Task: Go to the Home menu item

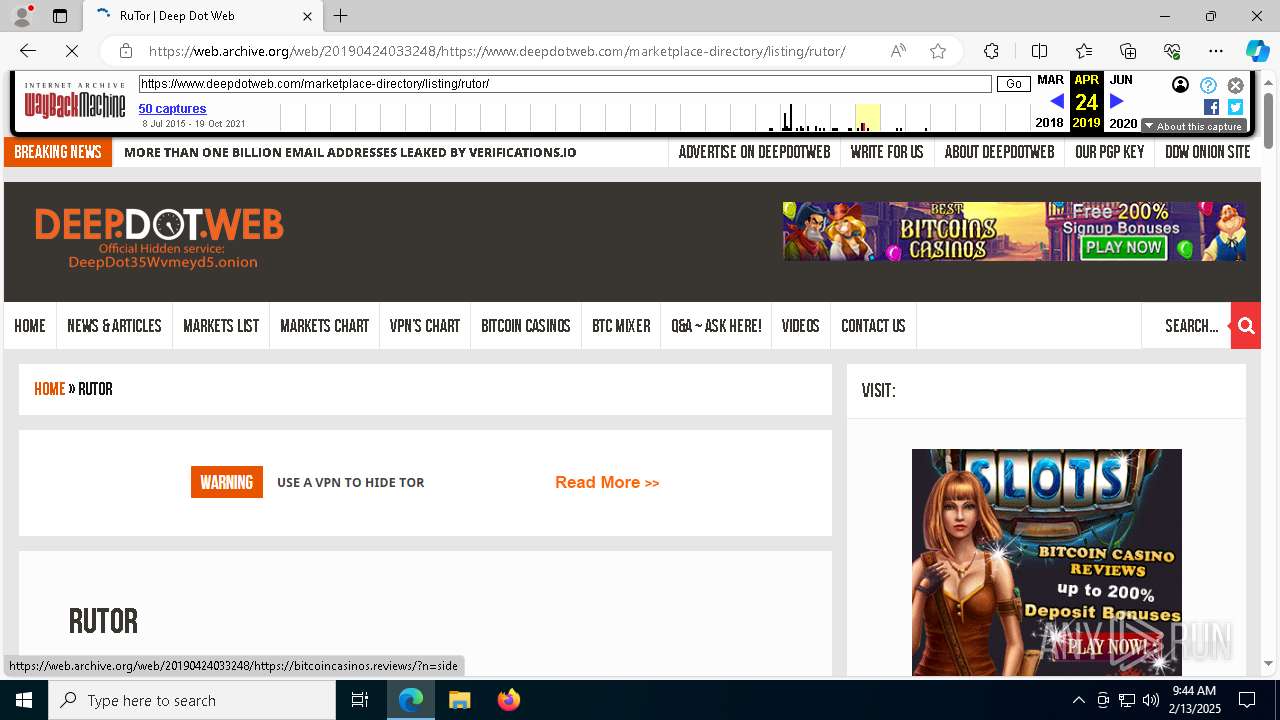Action: pyautogui.click(x=30, y=326)
